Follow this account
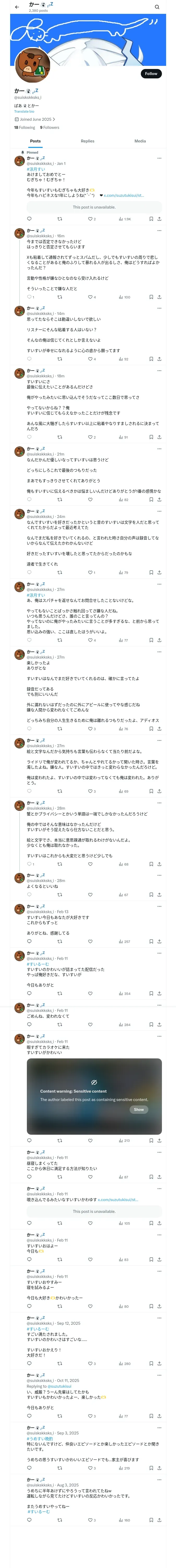 pos(150,74)
